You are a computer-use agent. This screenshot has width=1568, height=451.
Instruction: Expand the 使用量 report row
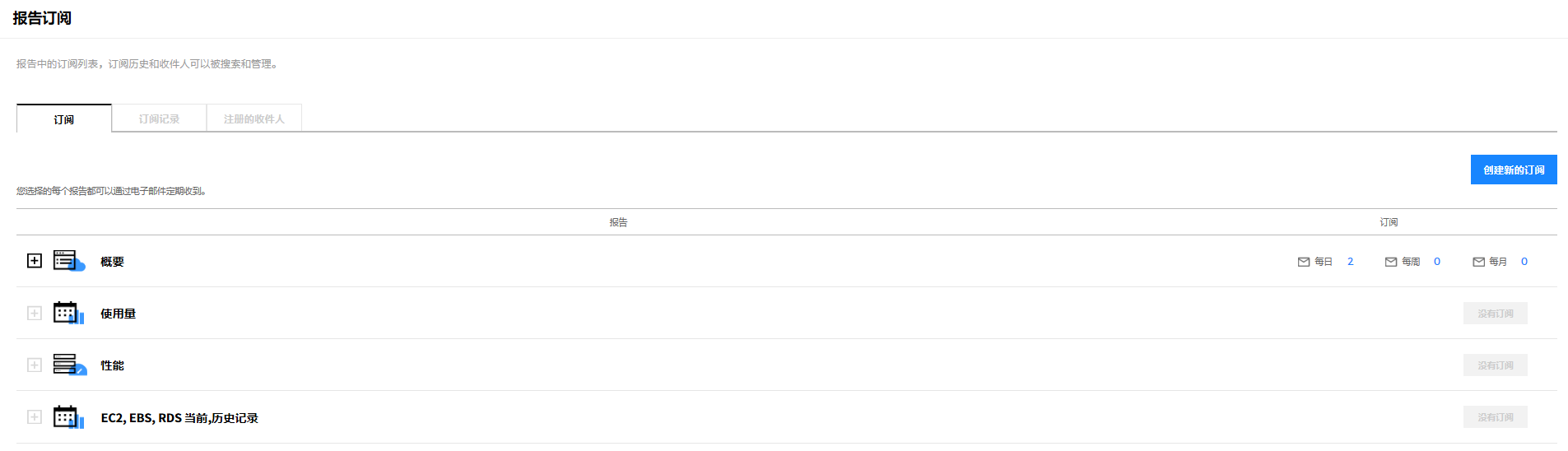point(35,313)
